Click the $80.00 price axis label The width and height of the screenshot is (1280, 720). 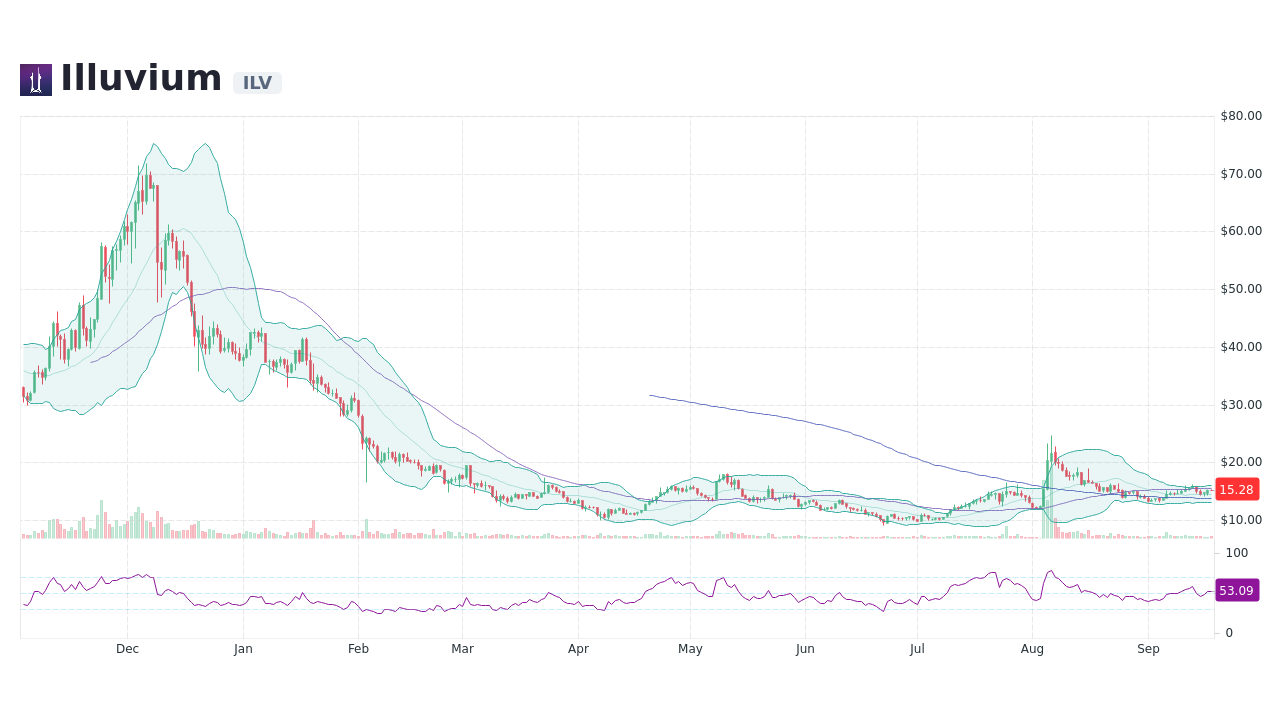1240,115
